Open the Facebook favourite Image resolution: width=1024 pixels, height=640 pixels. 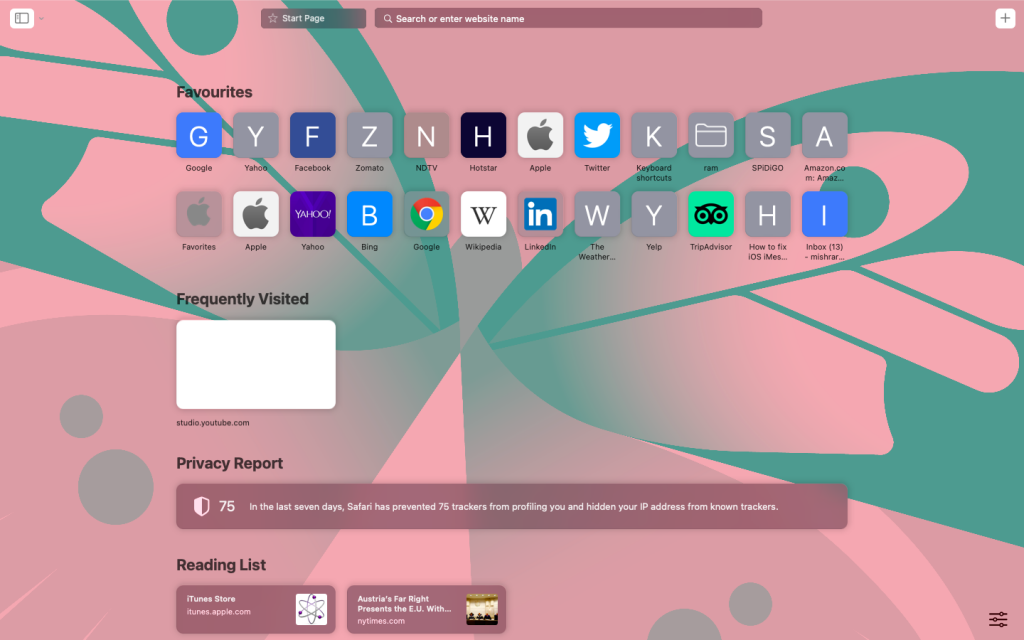(312, 135)
